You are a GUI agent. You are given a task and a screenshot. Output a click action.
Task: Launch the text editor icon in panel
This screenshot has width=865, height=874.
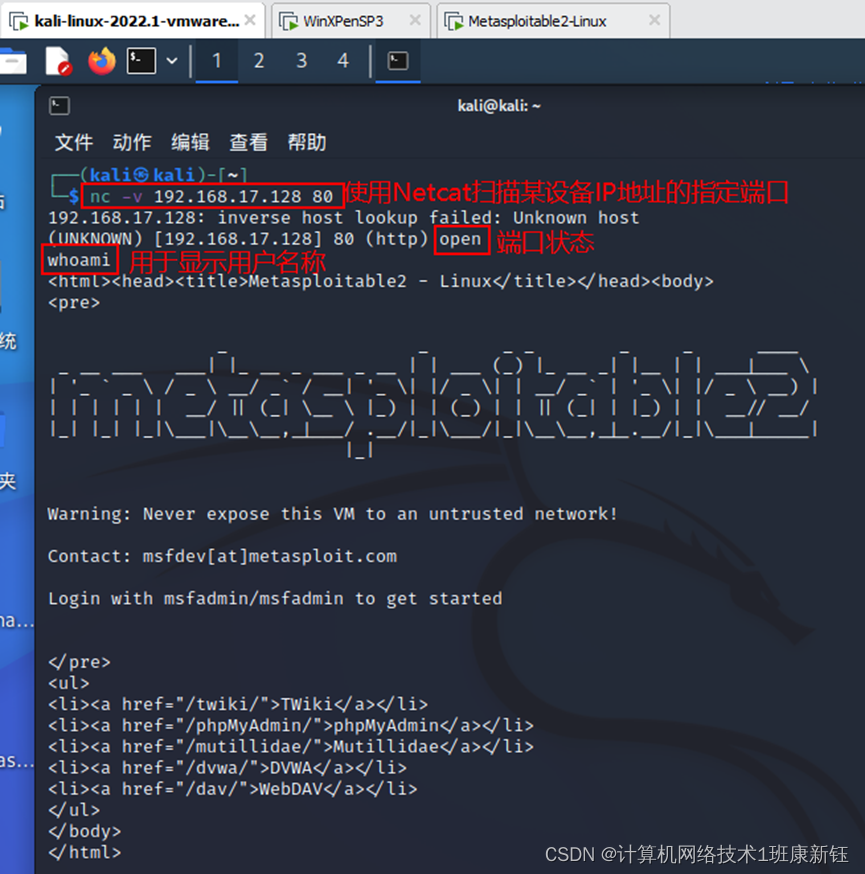(x=59, y=61)
